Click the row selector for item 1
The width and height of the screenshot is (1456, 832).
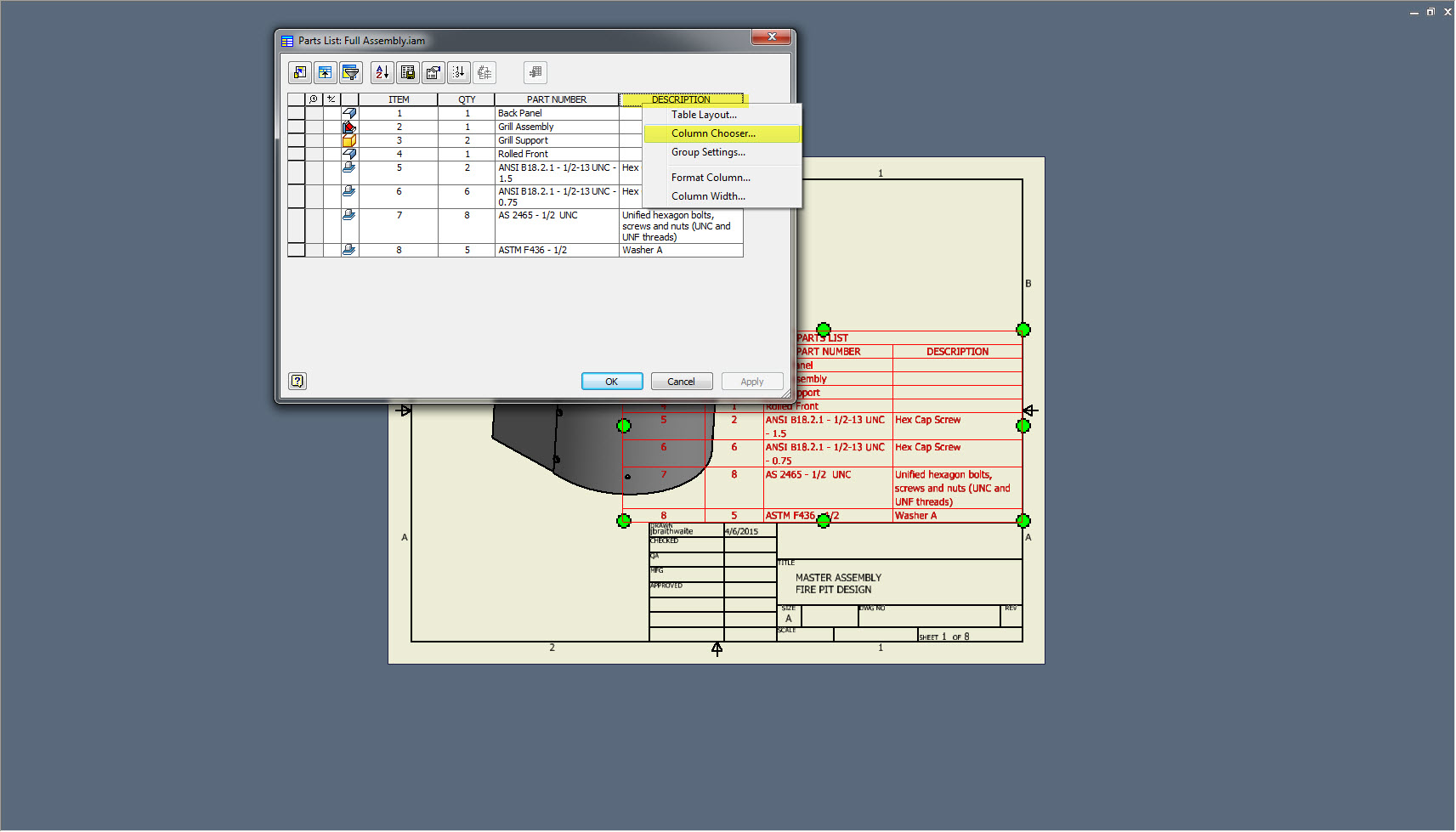[296, 113]
